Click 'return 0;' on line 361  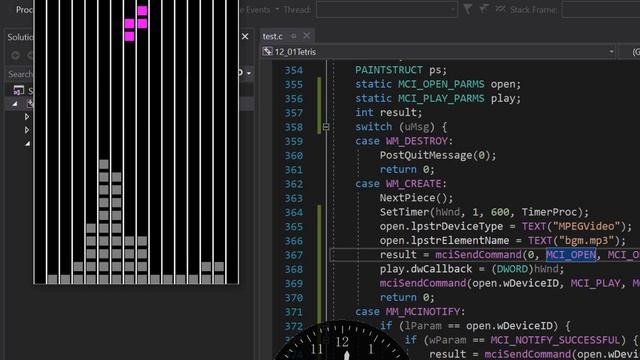tap(407, 169)
